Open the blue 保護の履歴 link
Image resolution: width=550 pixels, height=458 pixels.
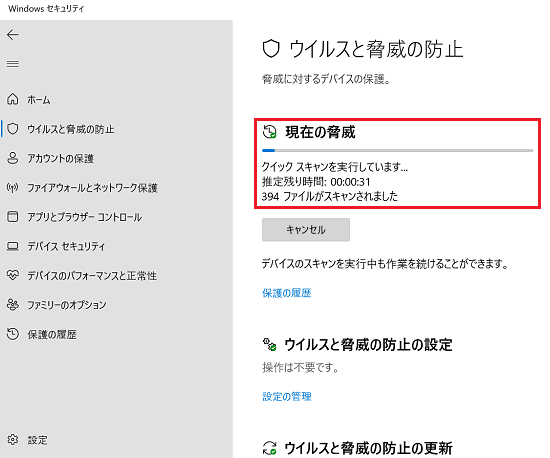click(287, 293)
